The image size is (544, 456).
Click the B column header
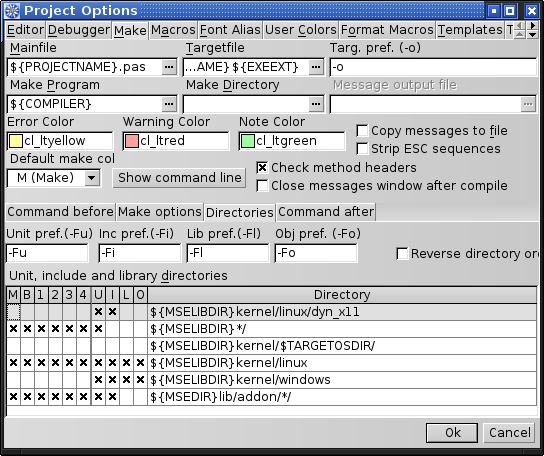pos(27,295)
